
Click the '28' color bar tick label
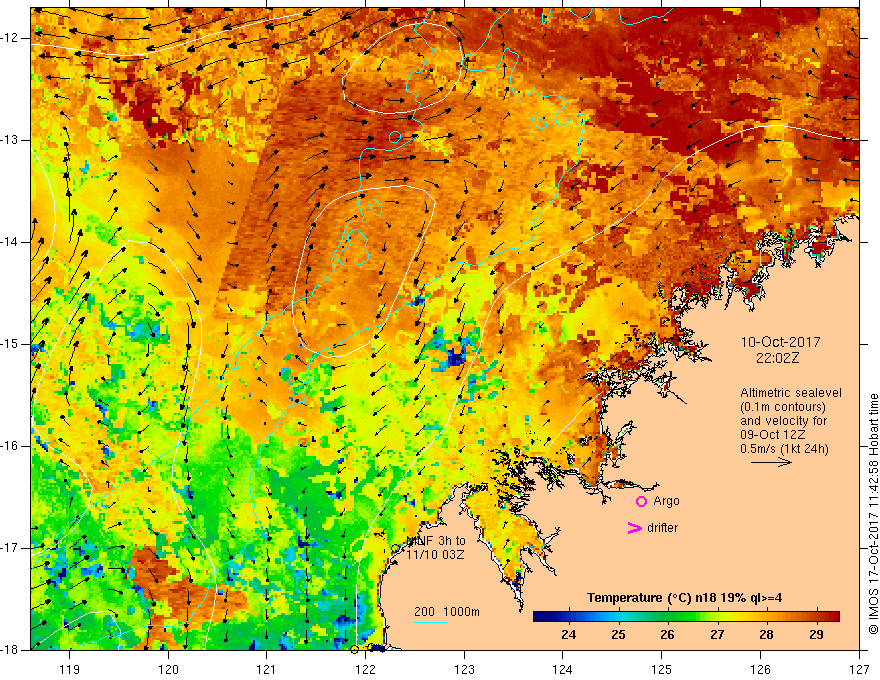pyautogui.click(x=766, y=635)
